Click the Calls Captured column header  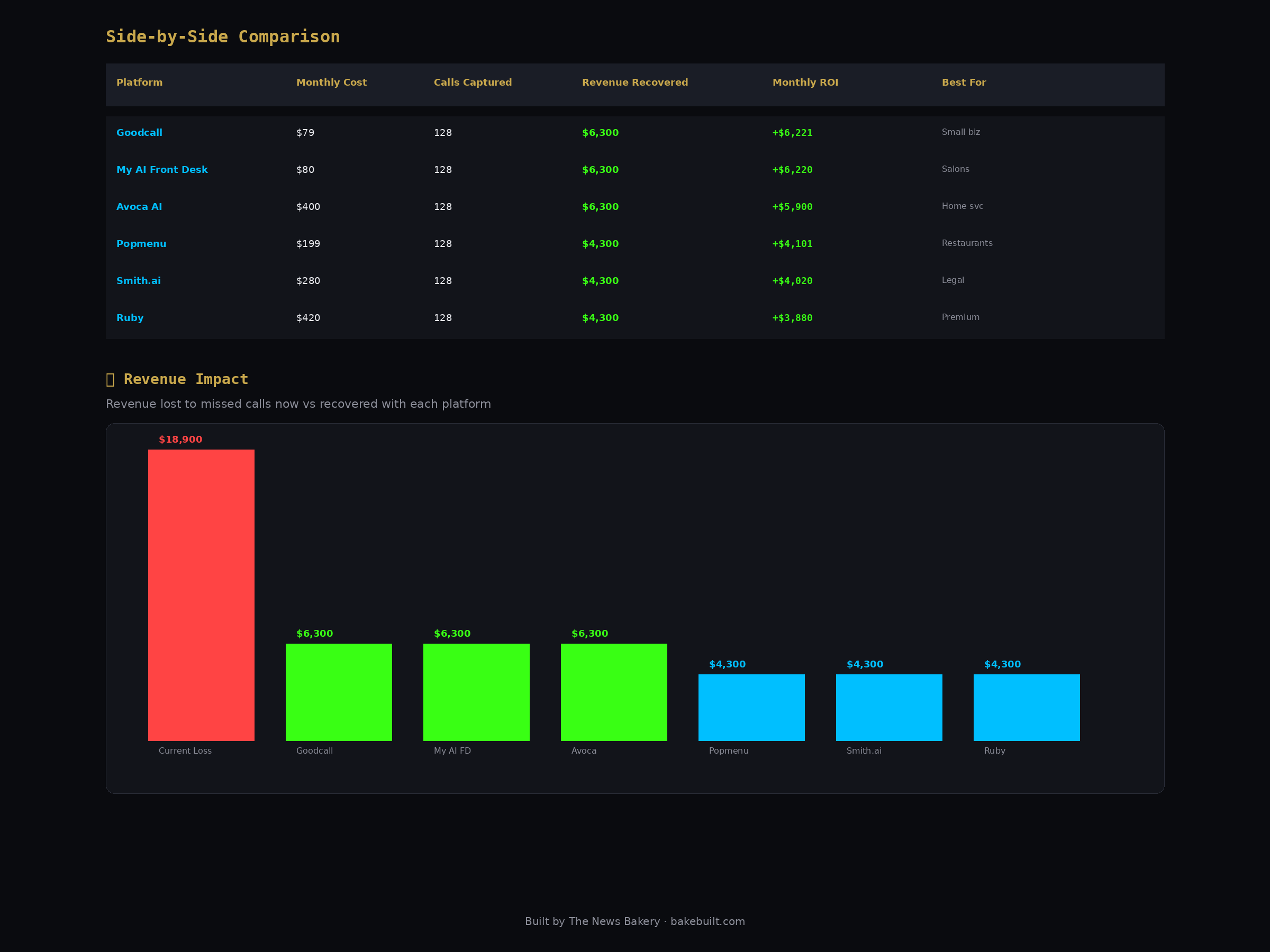tap(473, 83)
